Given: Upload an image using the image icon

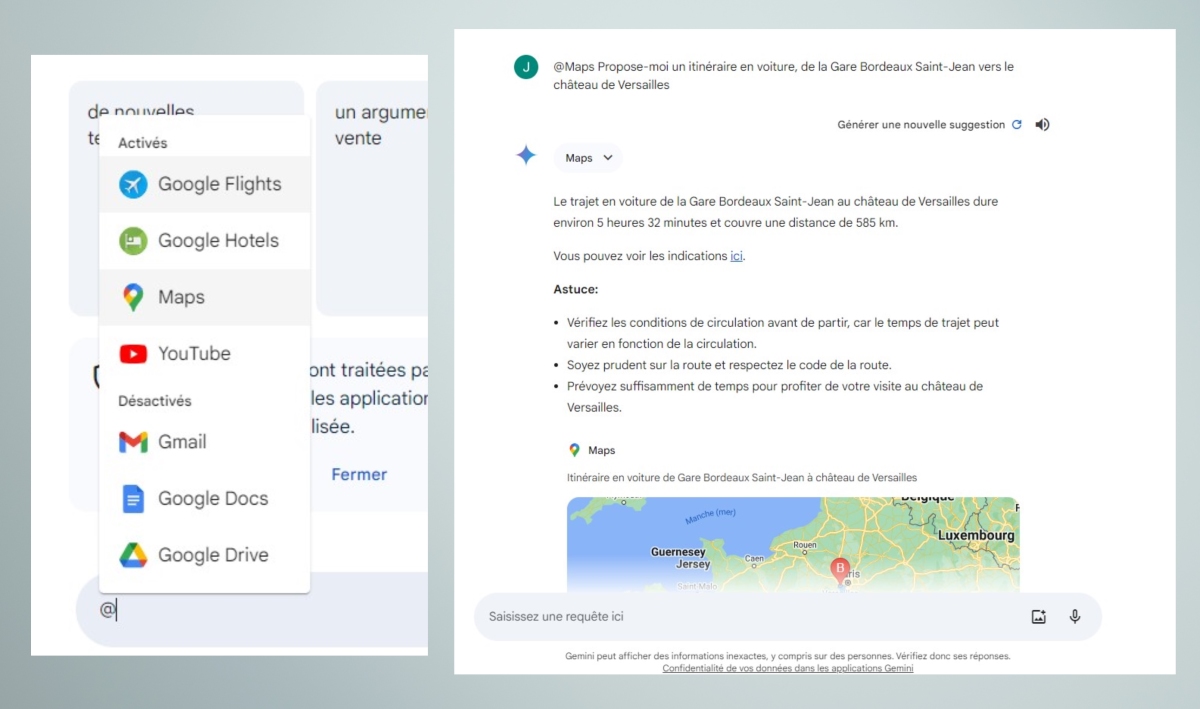Looking at the screenshot, I should pos(1038,617).
